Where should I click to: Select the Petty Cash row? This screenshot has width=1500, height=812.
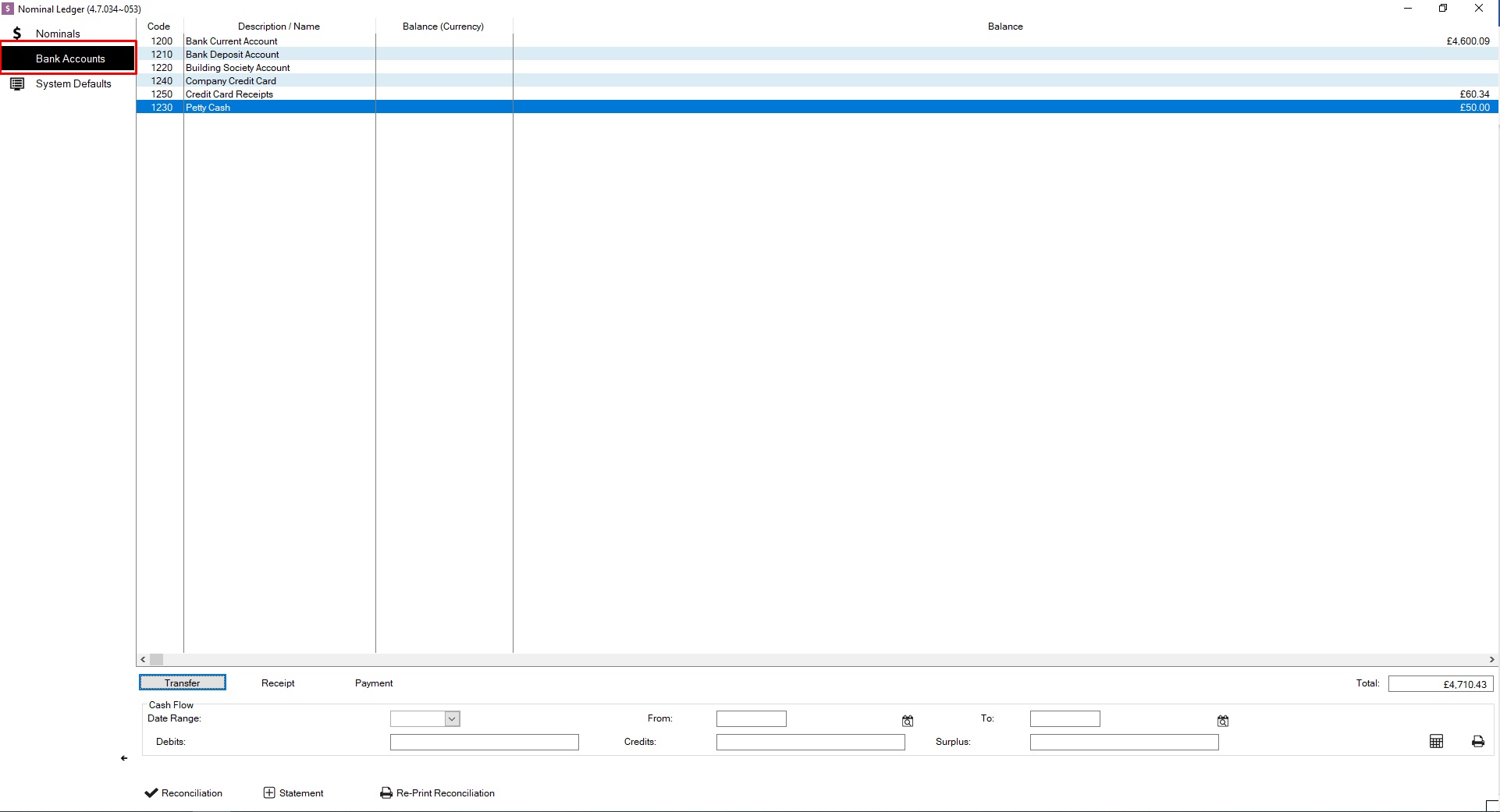coord(816,107)
